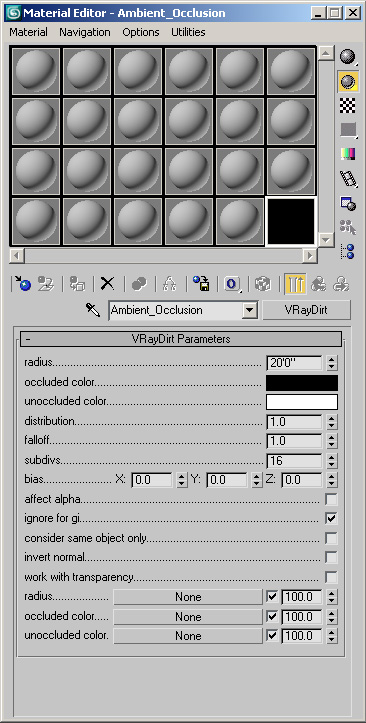Viewport: 366px width, 723px height.
Task: Enable work with transparency checkbox
Action: pyautogui.click(x=331, y=577)
